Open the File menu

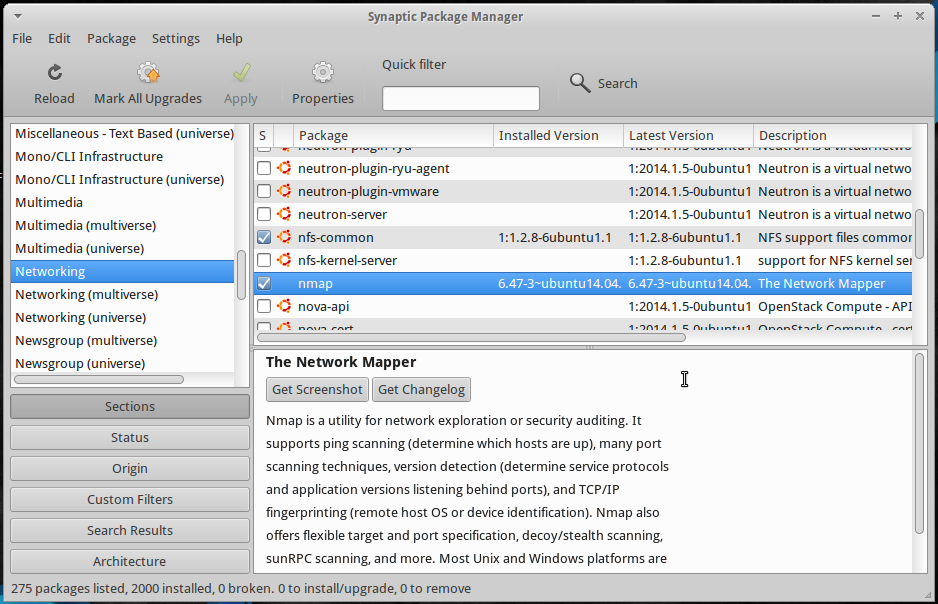[x=22, y=38]
